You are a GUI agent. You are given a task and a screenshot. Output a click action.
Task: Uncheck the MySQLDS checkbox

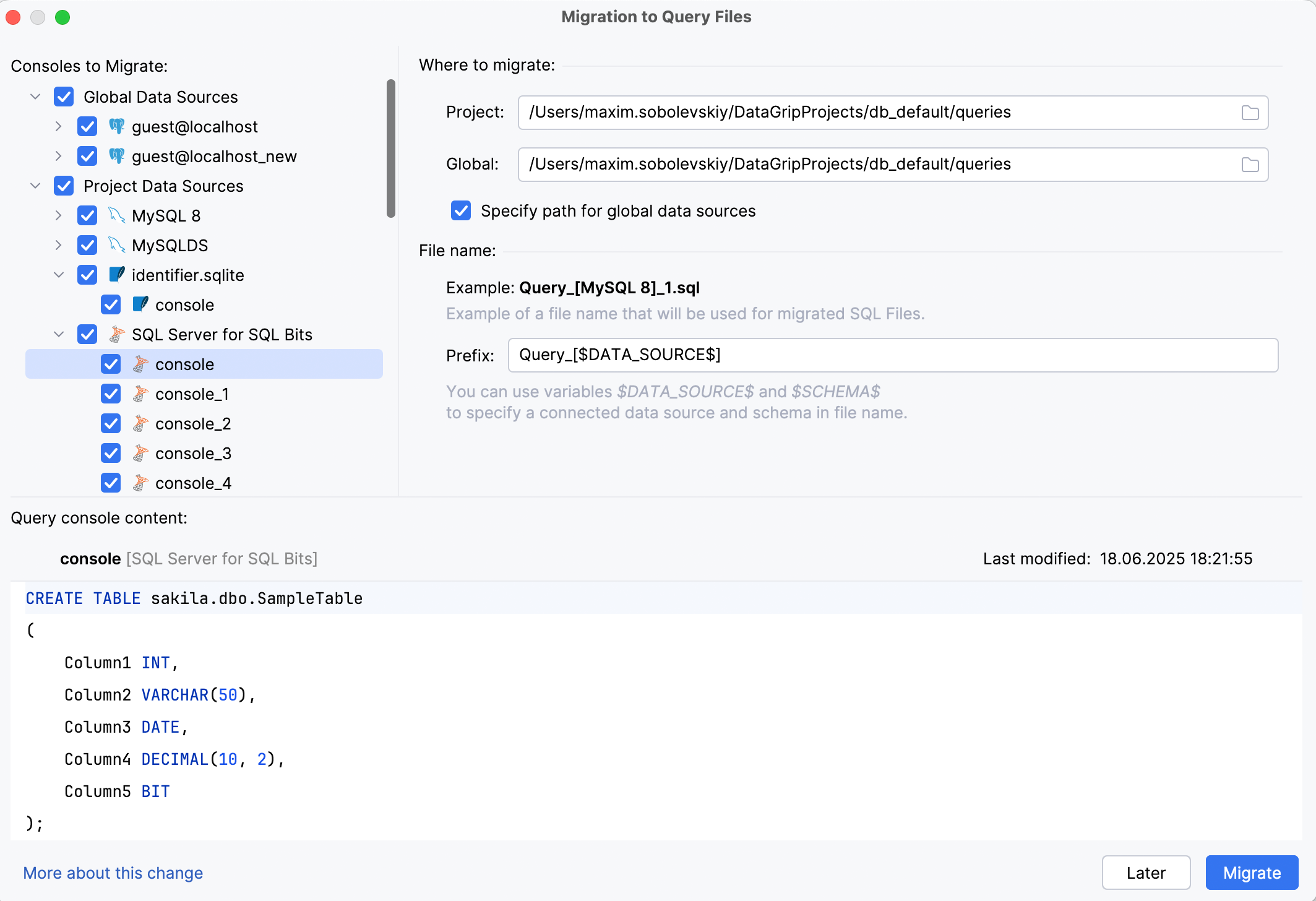pyautogui.click(x=87, y=246)
